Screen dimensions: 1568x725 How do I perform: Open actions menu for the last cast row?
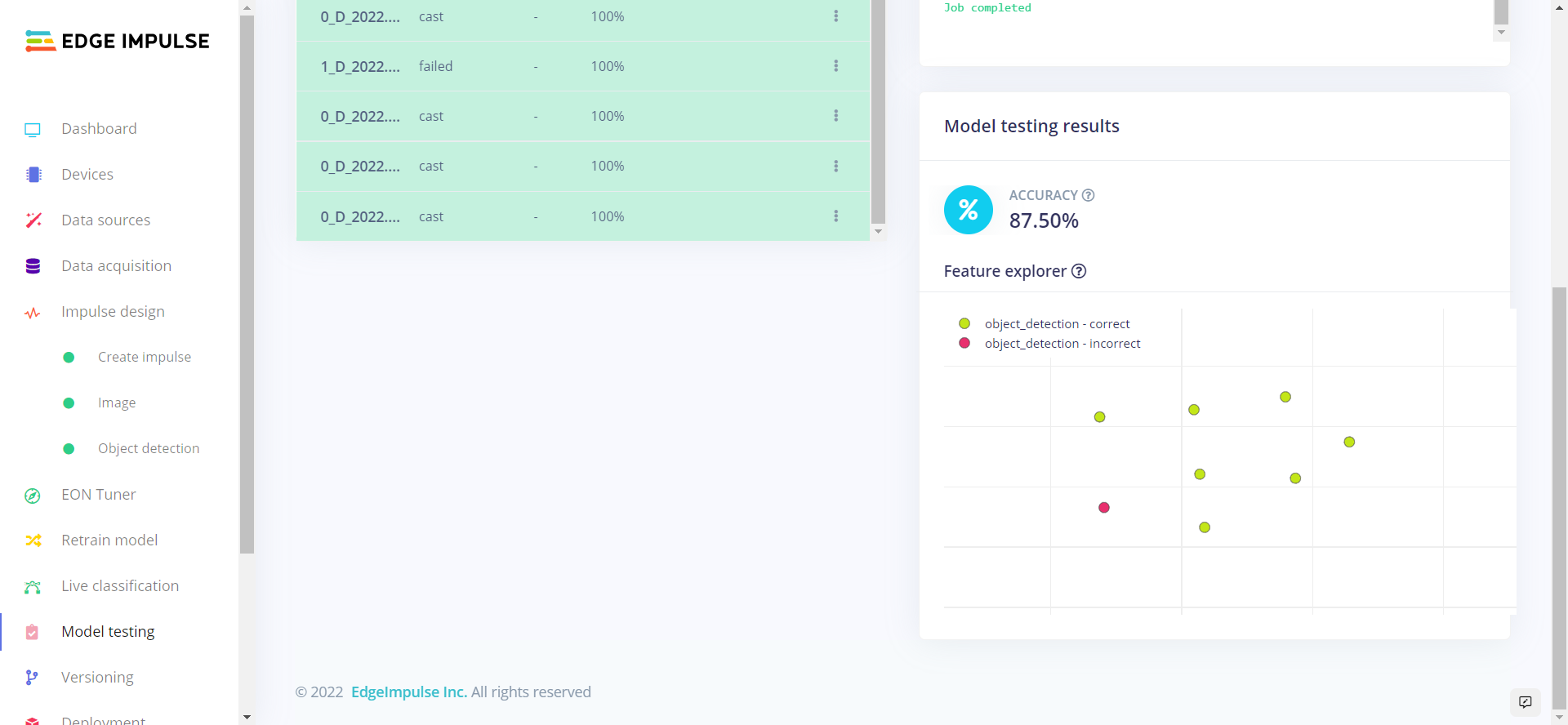click(x=836, y=216)
